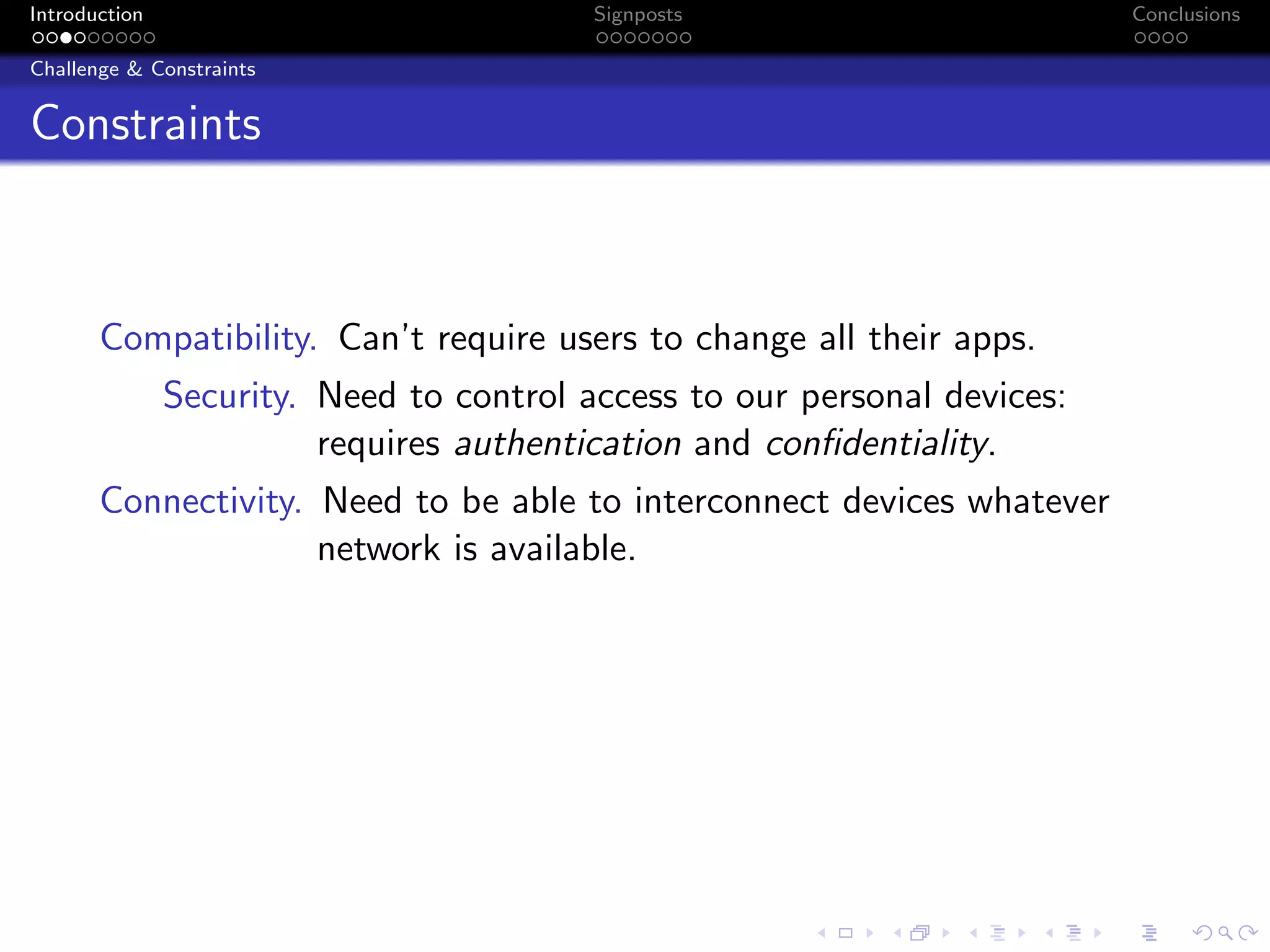Image resolution: width=1270 pixels, height=952 pixels.
Task: Click the go-back curved arrow icon
Action: click(x=1202, y=933)
